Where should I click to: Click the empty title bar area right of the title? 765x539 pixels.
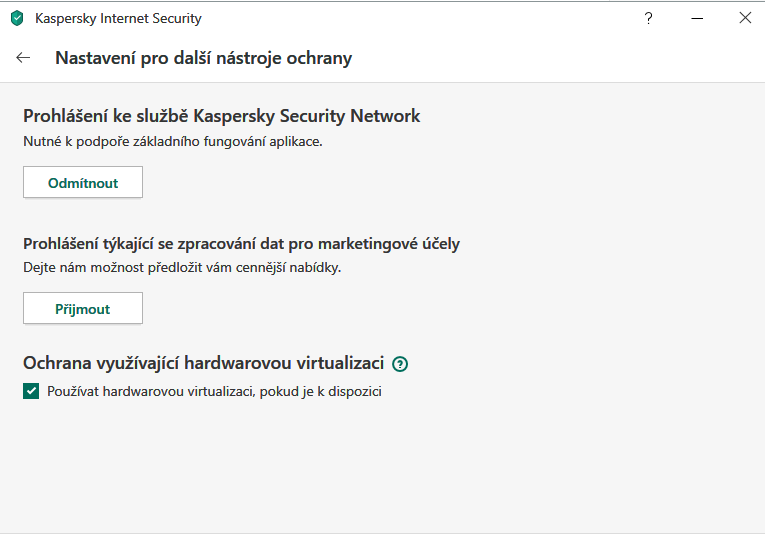click(420, 18)
